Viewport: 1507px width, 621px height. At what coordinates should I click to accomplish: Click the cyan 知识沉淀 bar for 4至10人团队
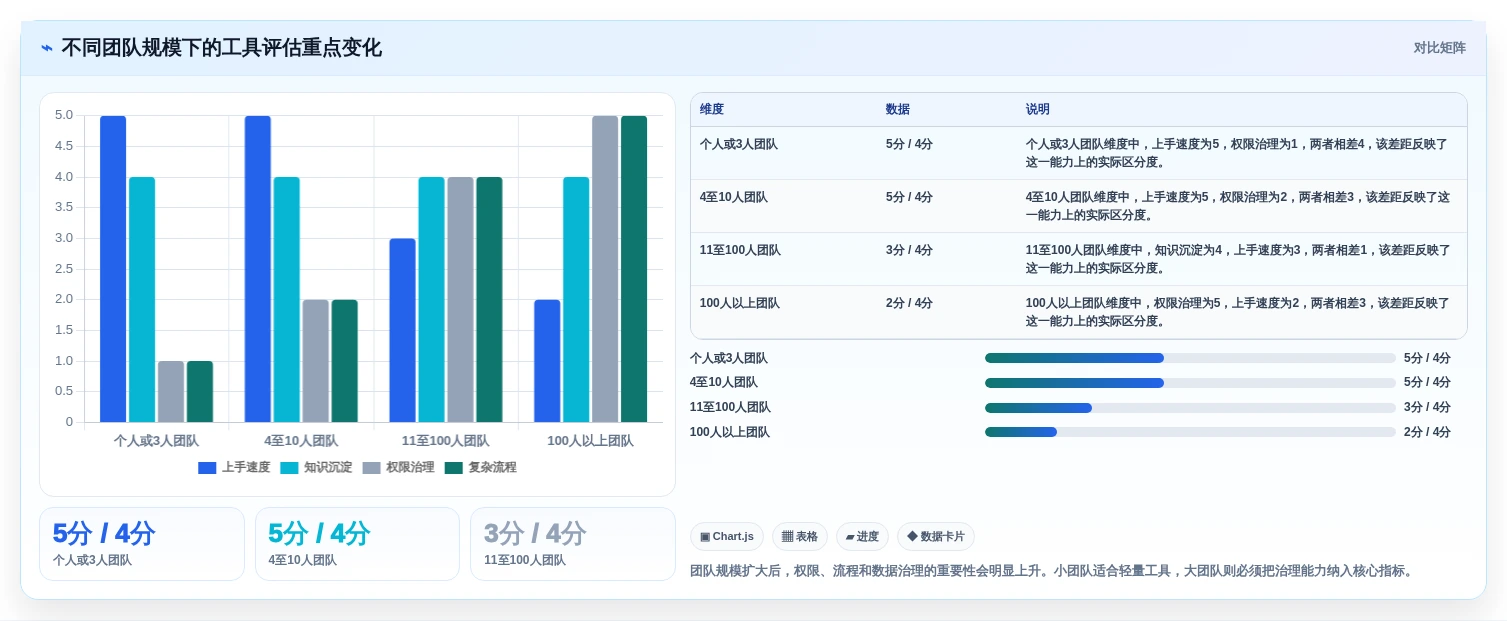(286, 299)
